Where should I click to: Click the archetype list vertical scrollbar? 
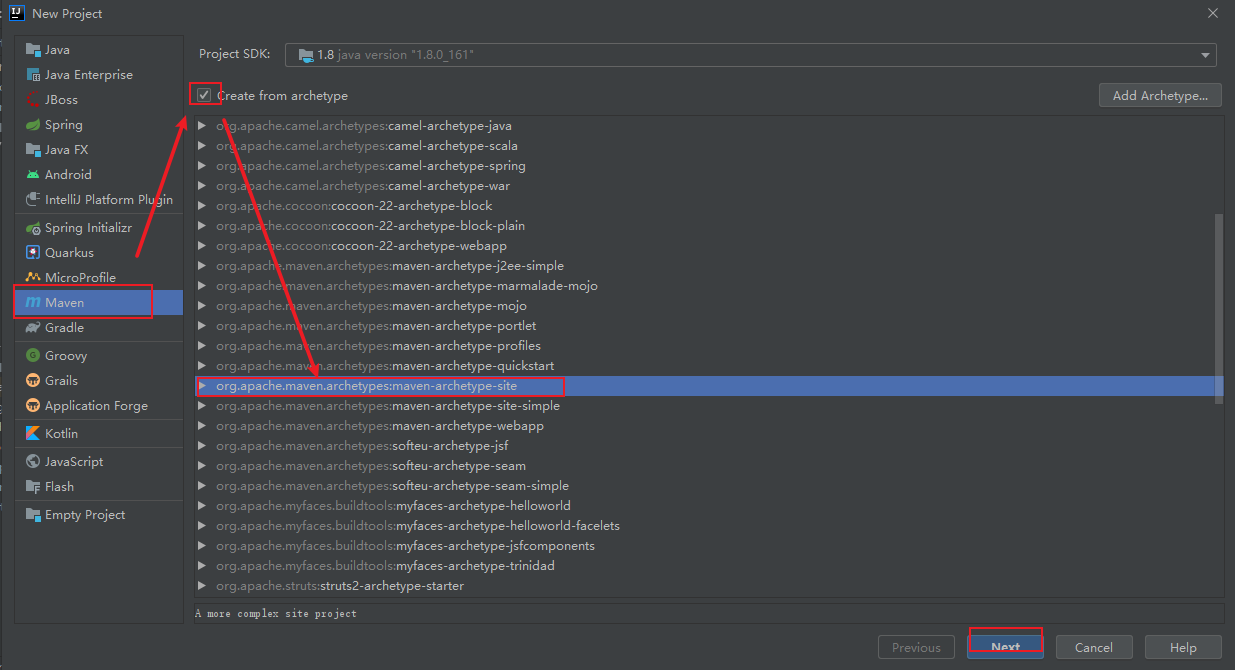[x=1218, y=308]
